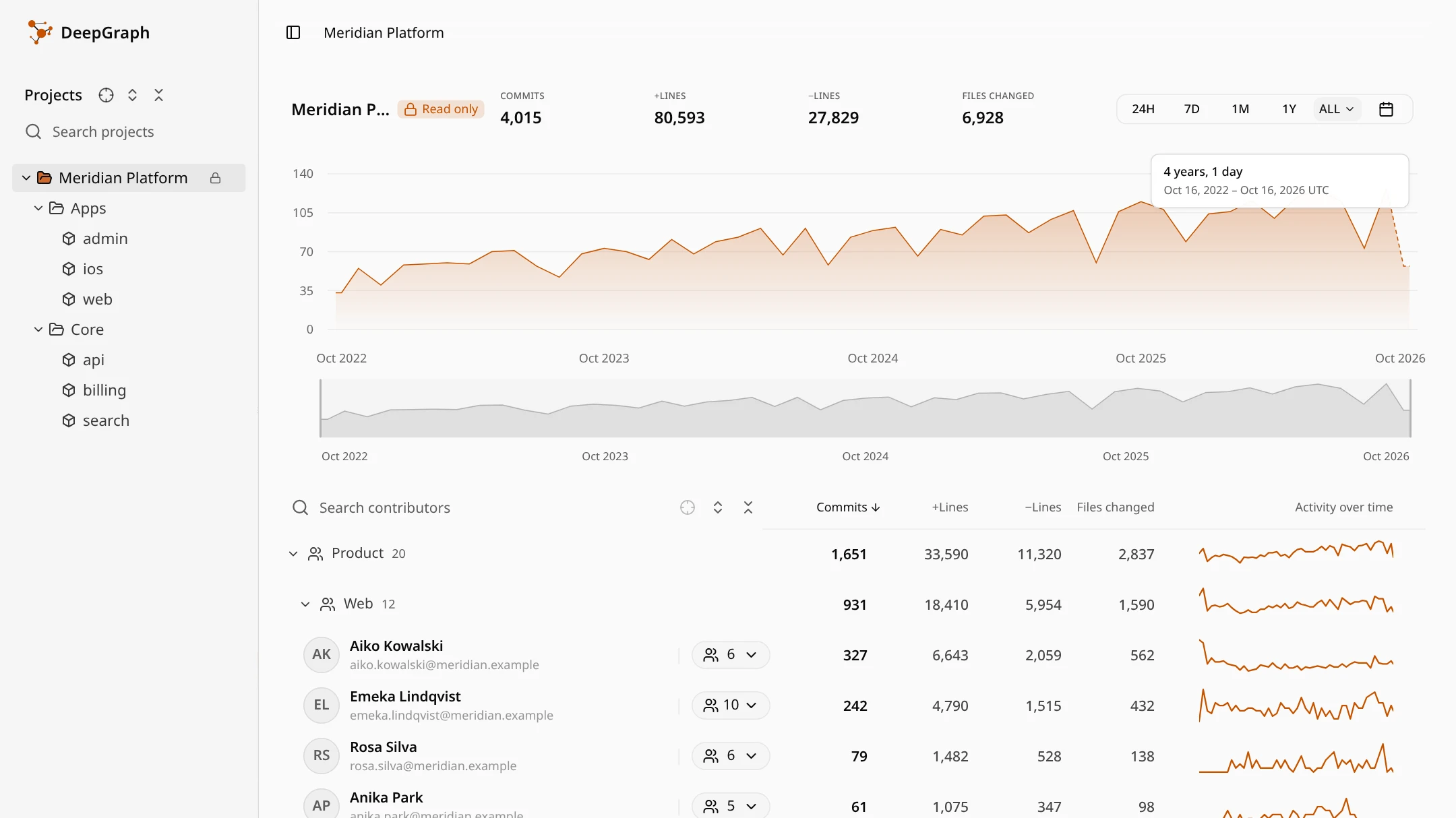Open the ALL time range dropdown
The height and width of the screenshot is (818, 1456).
pos(1337,109)
